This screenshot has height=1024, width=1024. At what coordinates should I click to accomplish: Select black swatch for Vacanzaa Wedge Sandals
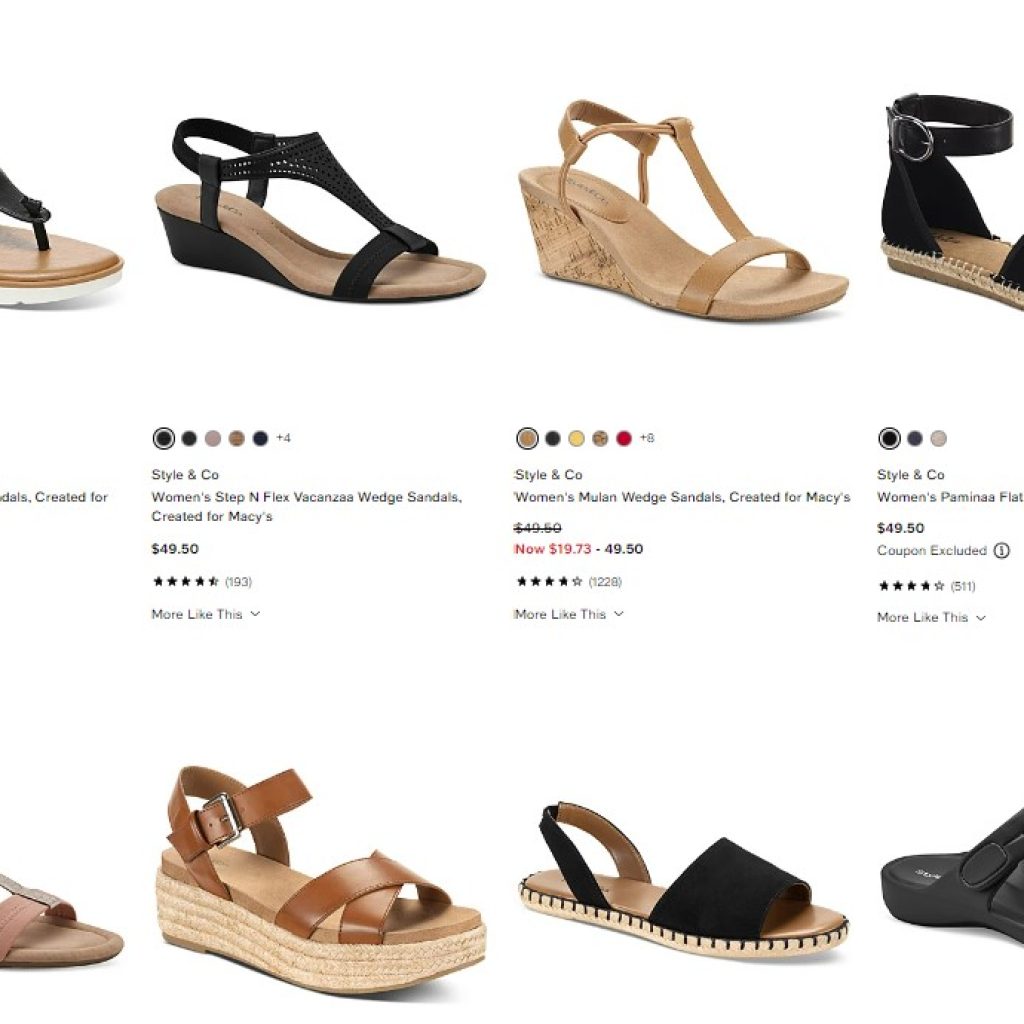point(164,438)
